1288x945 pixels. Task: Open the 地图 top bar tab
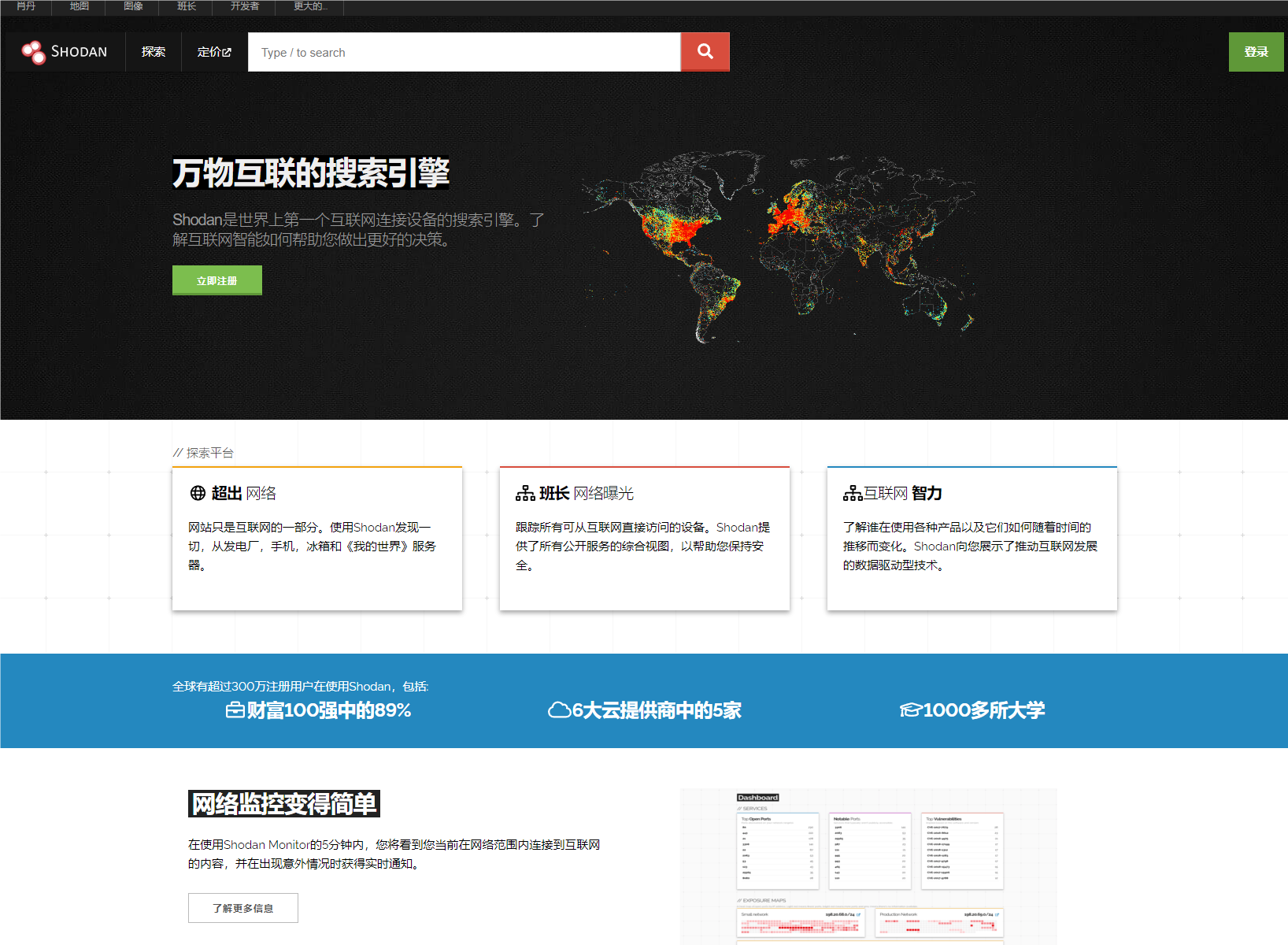(x=79, y=6)
